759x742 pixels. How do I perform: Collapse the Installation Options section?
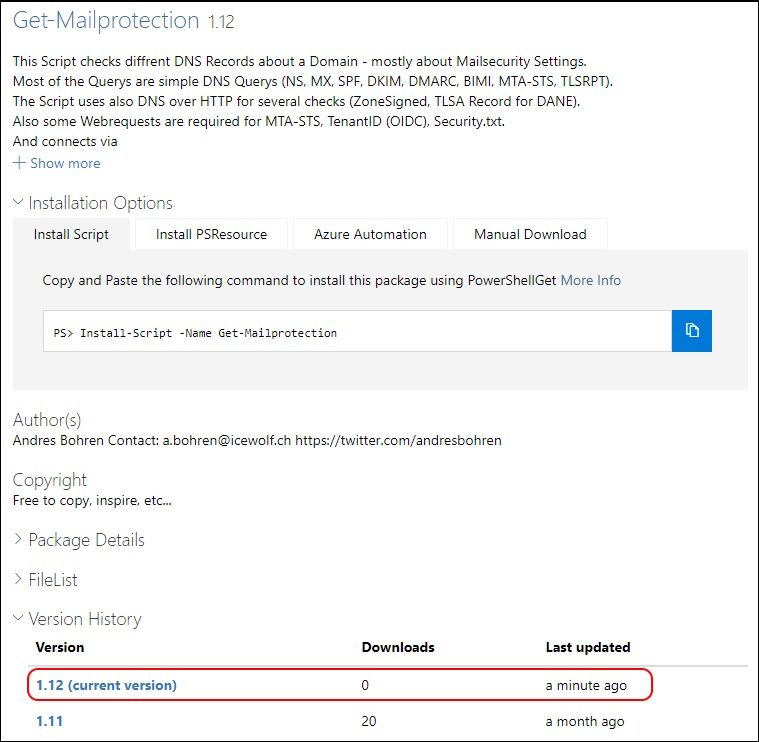point(92,203)
